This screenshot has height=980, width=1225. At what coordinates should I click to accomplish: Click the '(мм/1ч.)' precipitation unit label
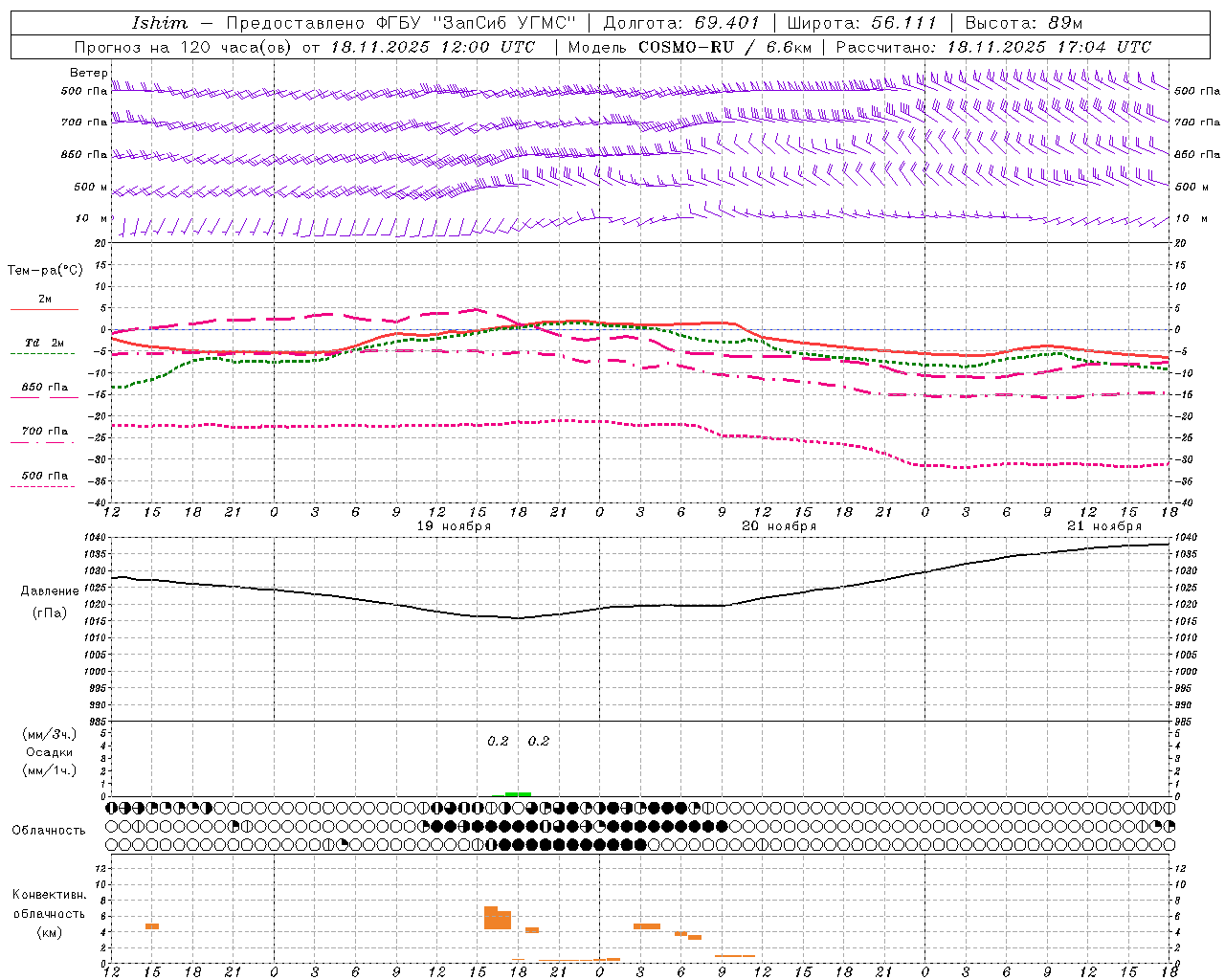click(x=50, y=770)
